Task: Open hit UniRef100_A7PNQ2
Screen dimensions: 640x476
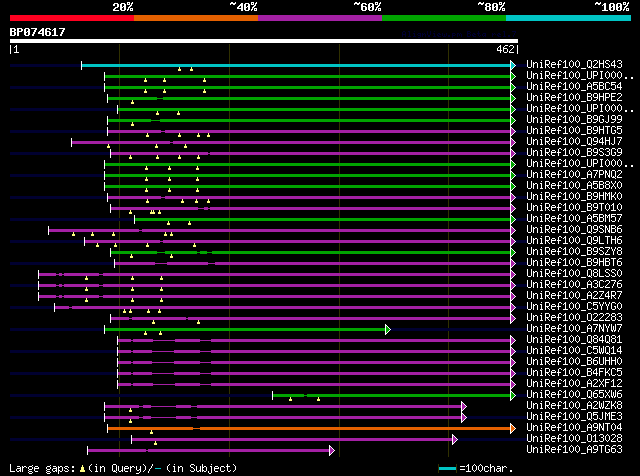Action: click(574, 175)
